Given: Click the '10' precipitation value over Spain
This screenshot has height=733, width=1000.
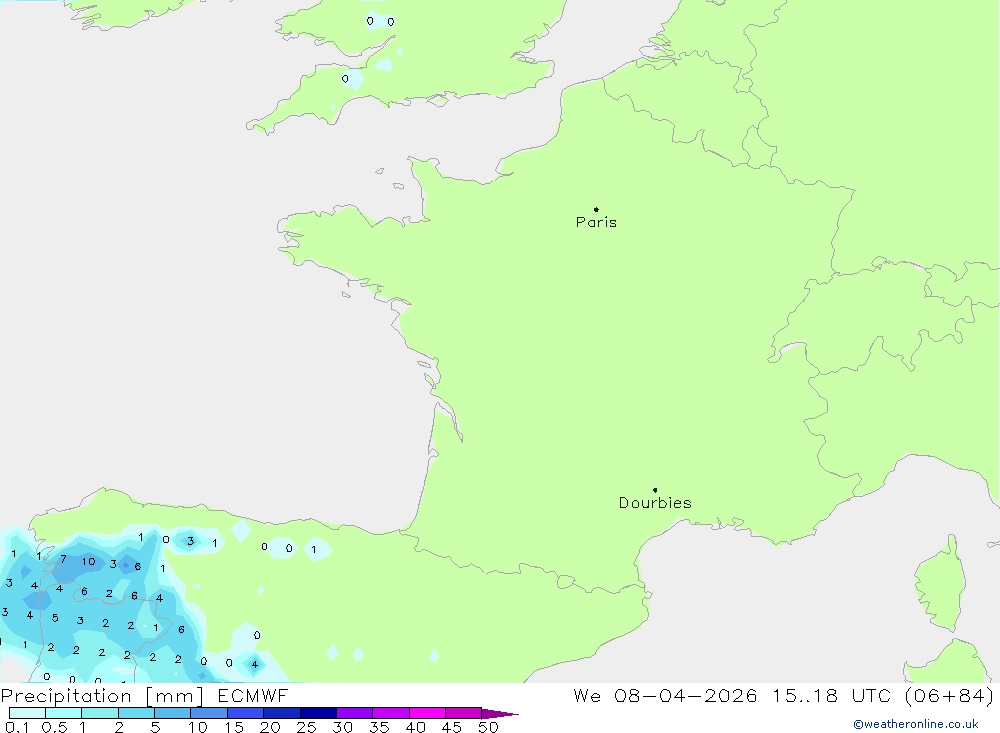Looking at the screenshot, I should pos(88,562).
